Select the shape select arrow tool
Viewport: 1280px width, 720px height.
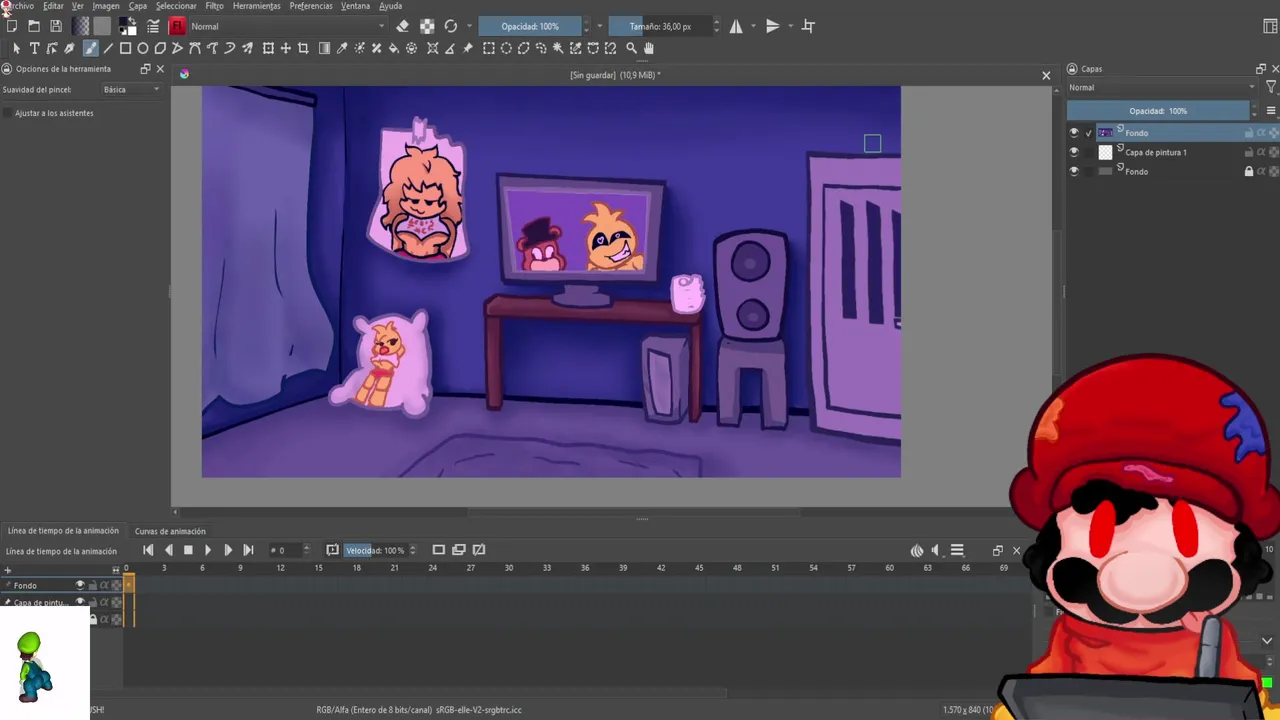click(x=16, y=48)
